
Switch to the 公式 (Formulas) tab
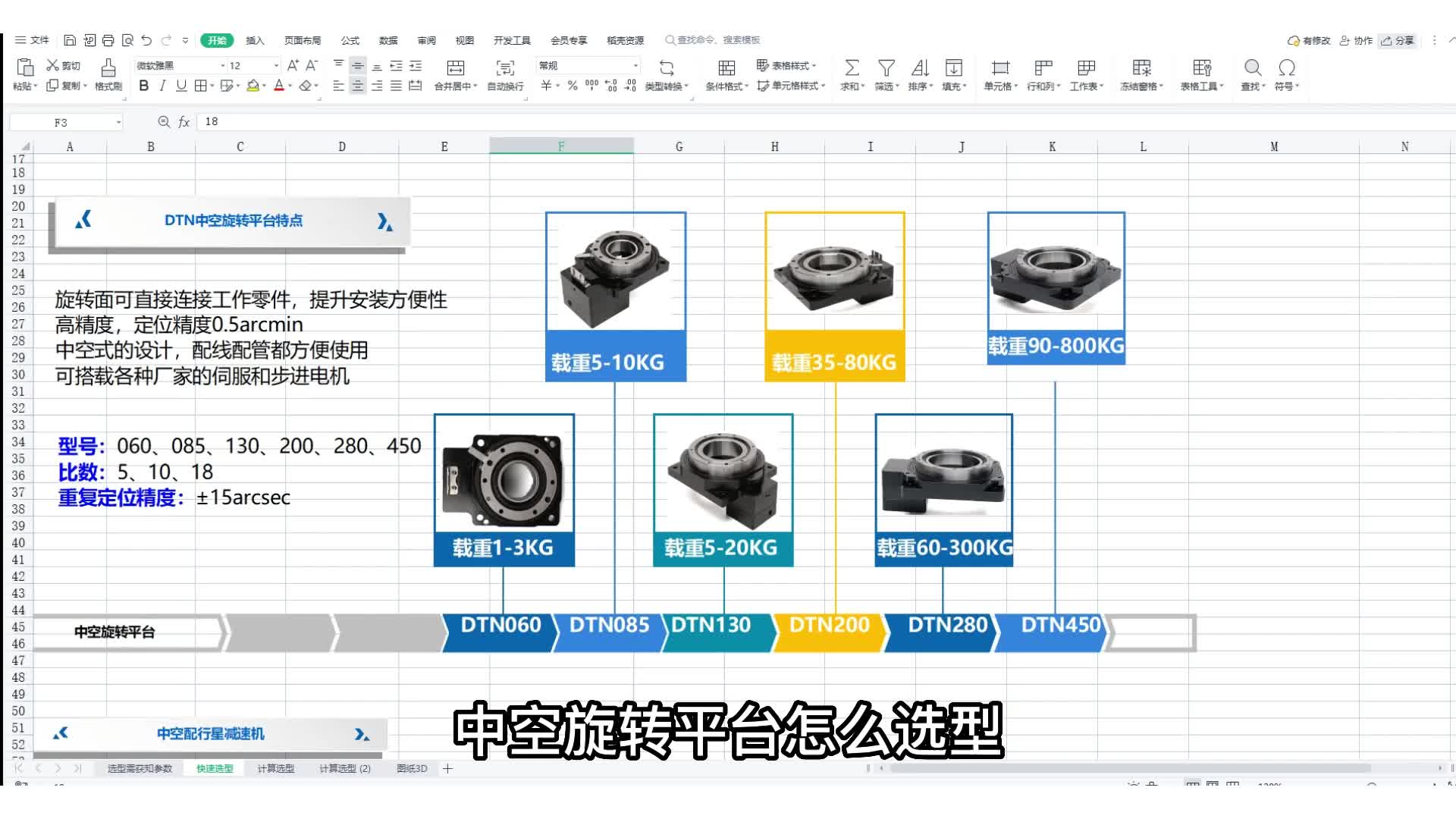[350, 40]
